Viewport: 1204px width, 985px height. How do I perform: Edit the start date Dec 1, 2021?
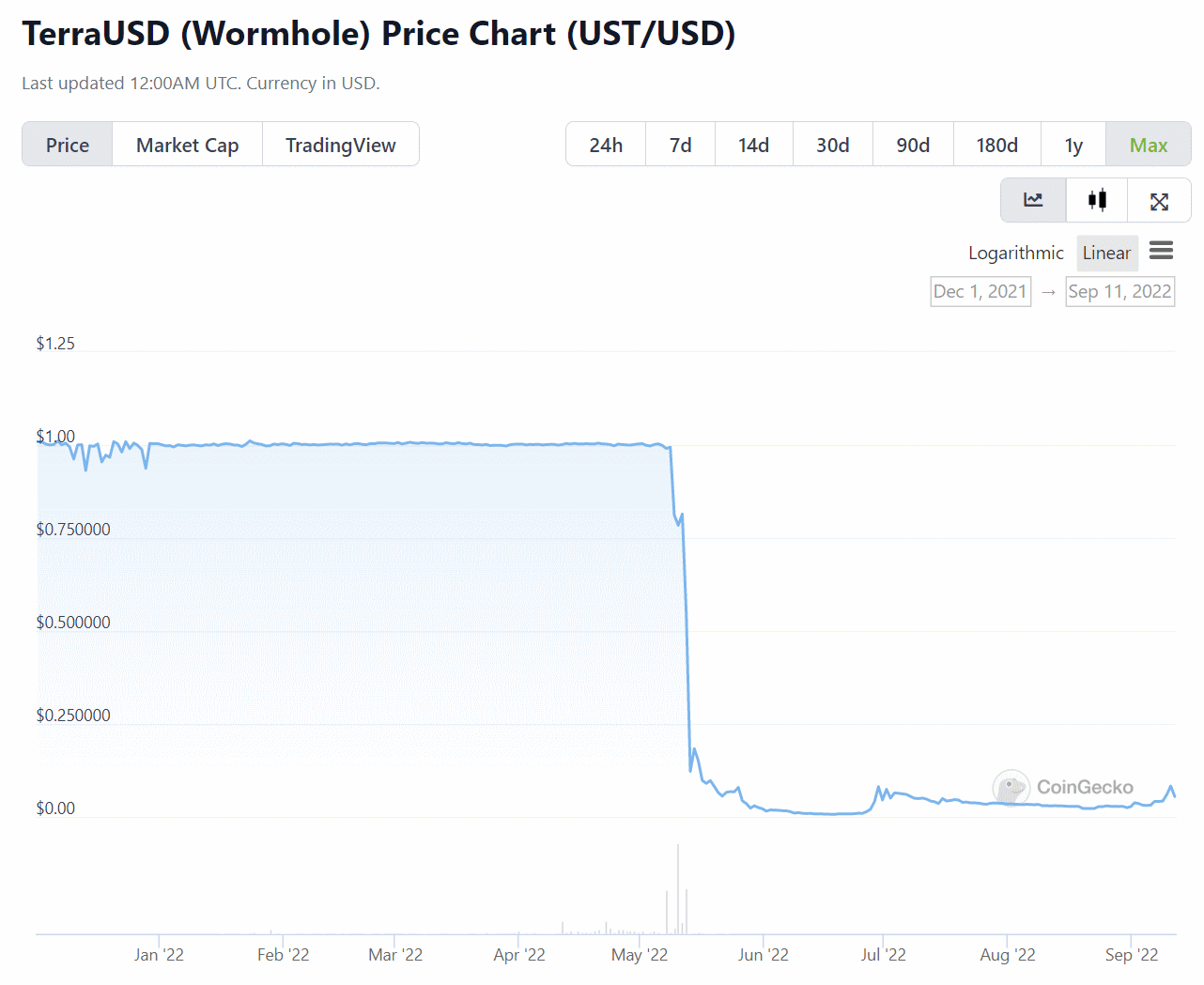[x=980, y=291]
